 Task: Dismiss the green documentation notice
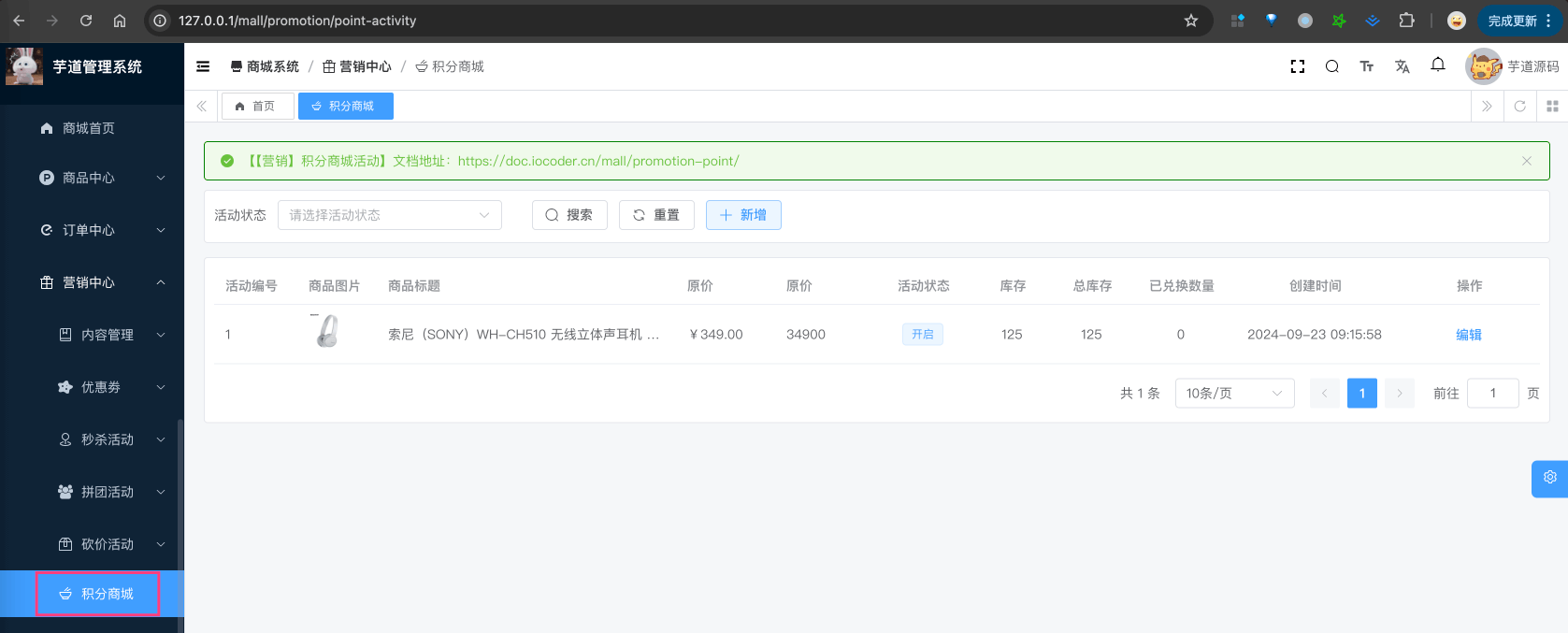pos(1526,161)
